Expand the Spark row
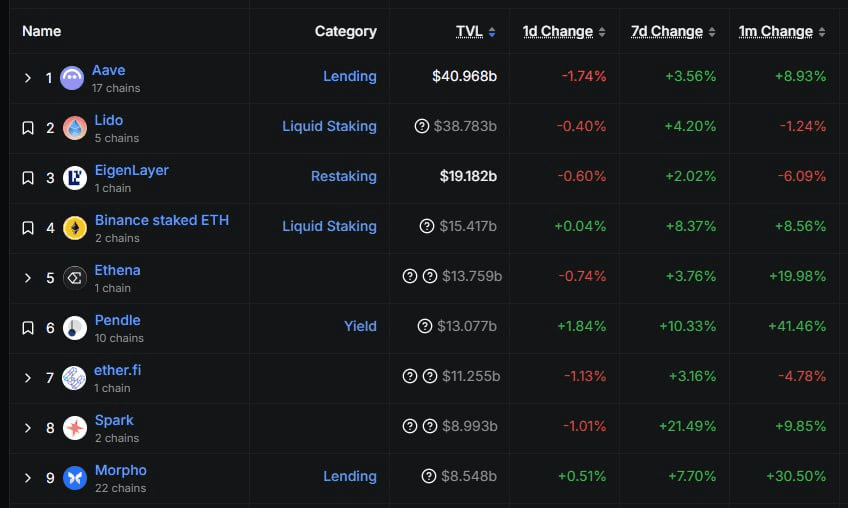 coord(28,428)
